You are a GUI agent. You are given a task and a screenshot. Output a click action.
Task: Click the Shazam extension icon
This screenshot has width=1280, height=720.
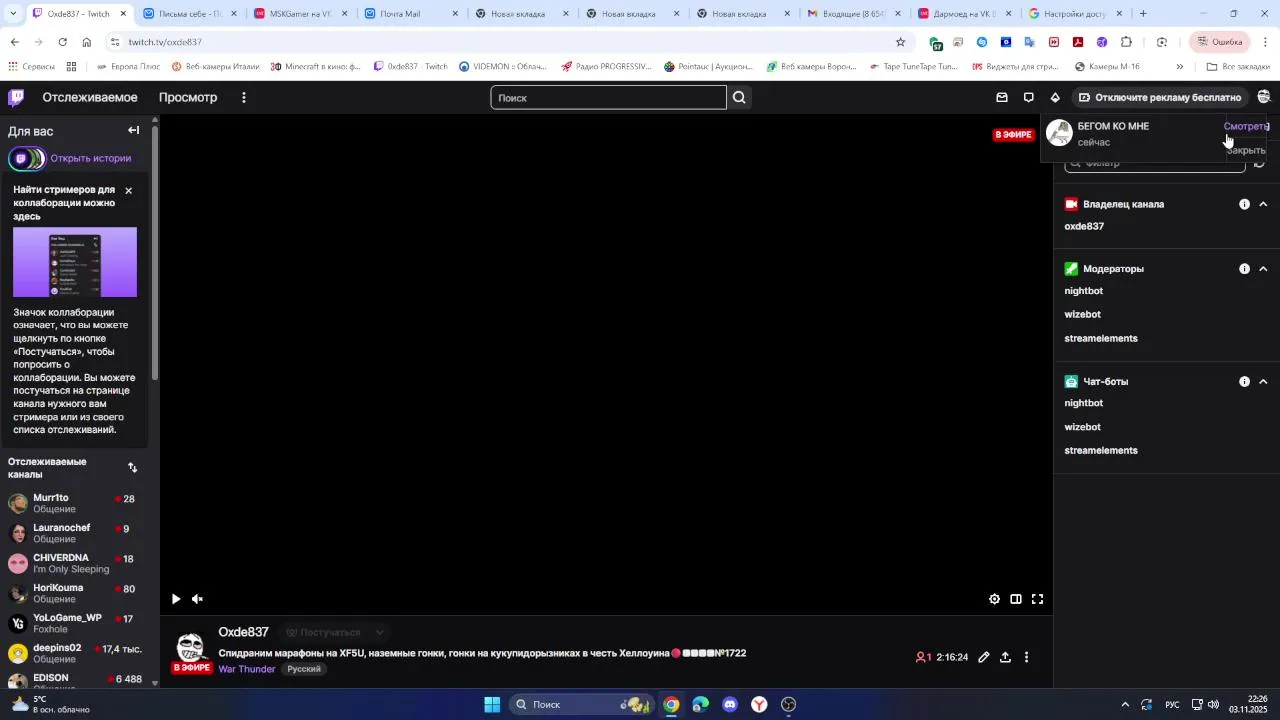[x=982, y=42]
